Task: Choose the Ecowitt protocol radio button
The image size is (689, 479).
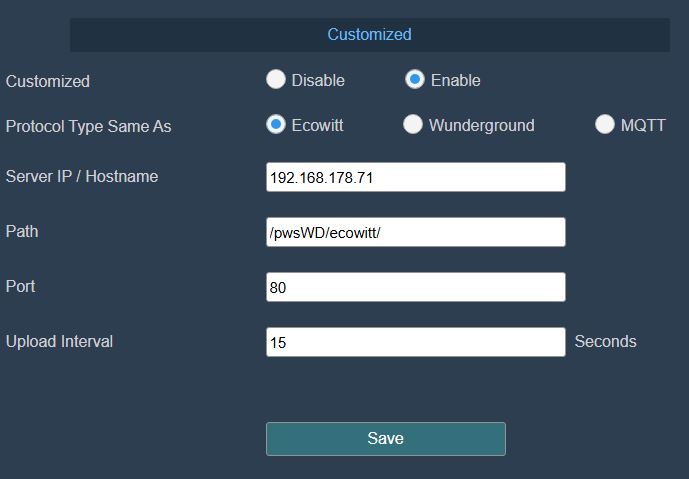Action: pos(276,125)
